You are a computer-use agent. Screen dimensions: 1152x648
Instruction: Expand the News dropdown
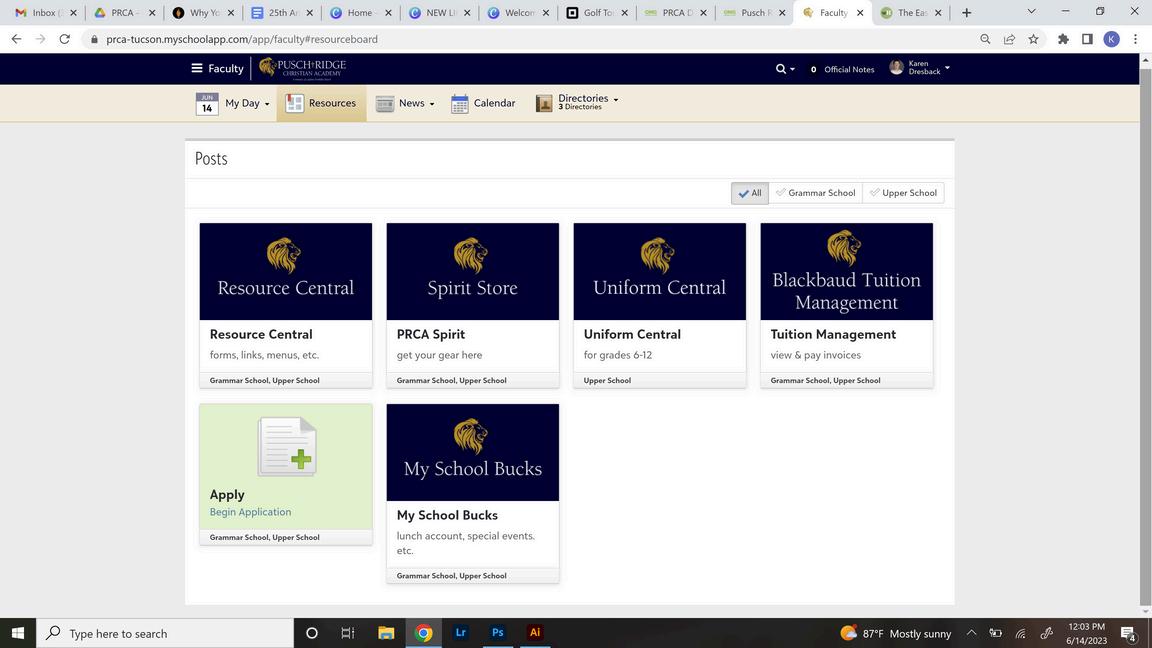(431, 104)
